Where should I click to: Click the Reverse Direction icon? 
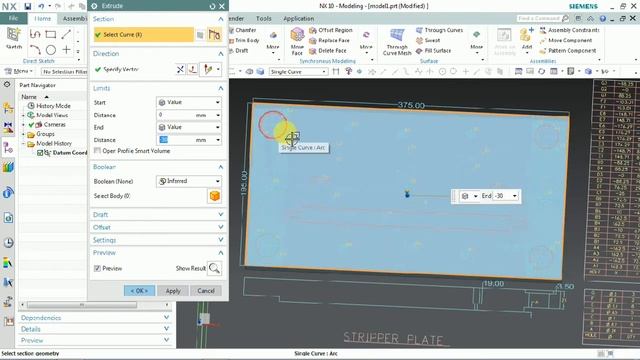180,69
